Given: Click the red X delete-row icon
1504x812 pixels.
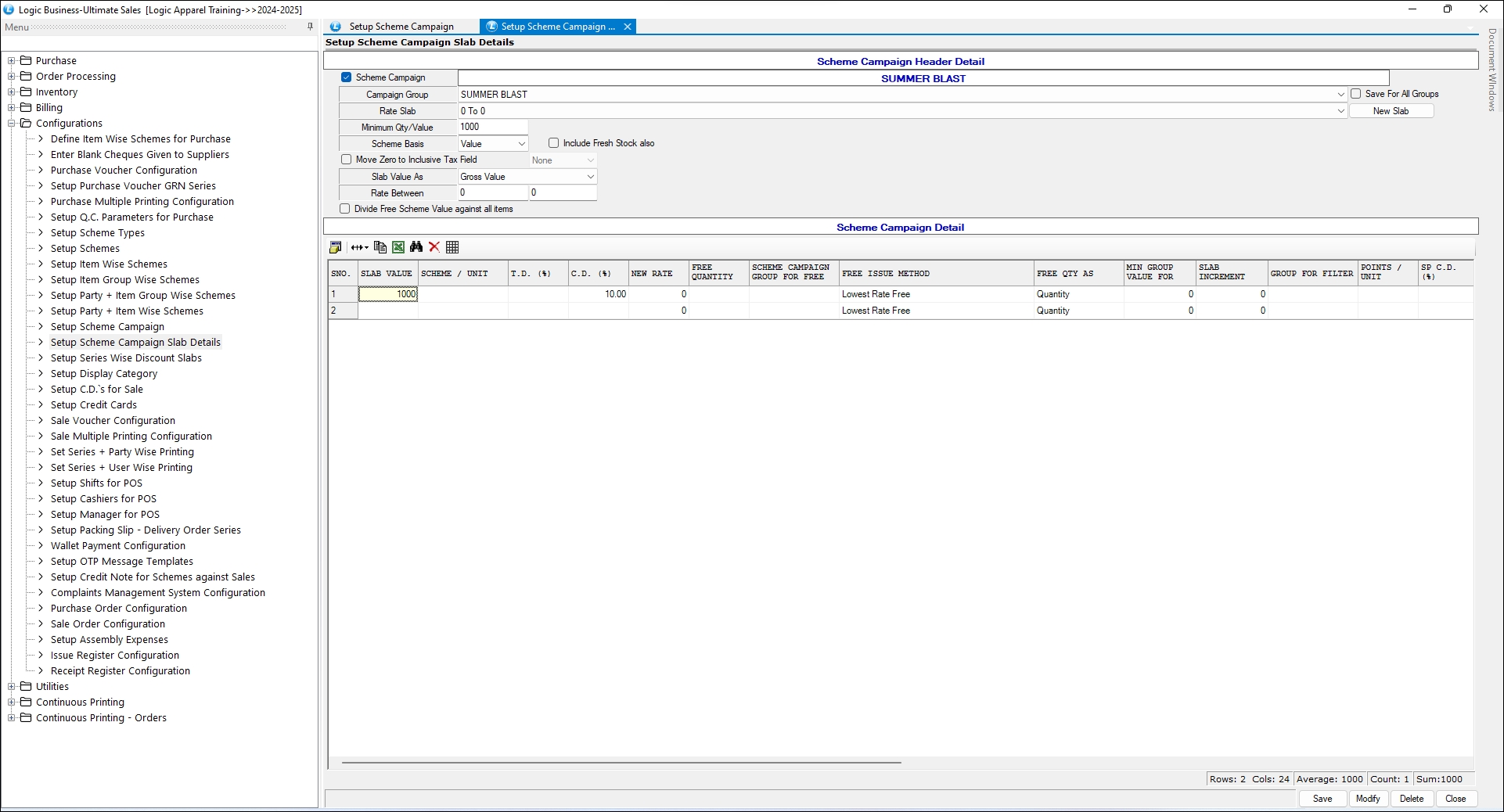Looking at the screenshot, I should [434, 247].
